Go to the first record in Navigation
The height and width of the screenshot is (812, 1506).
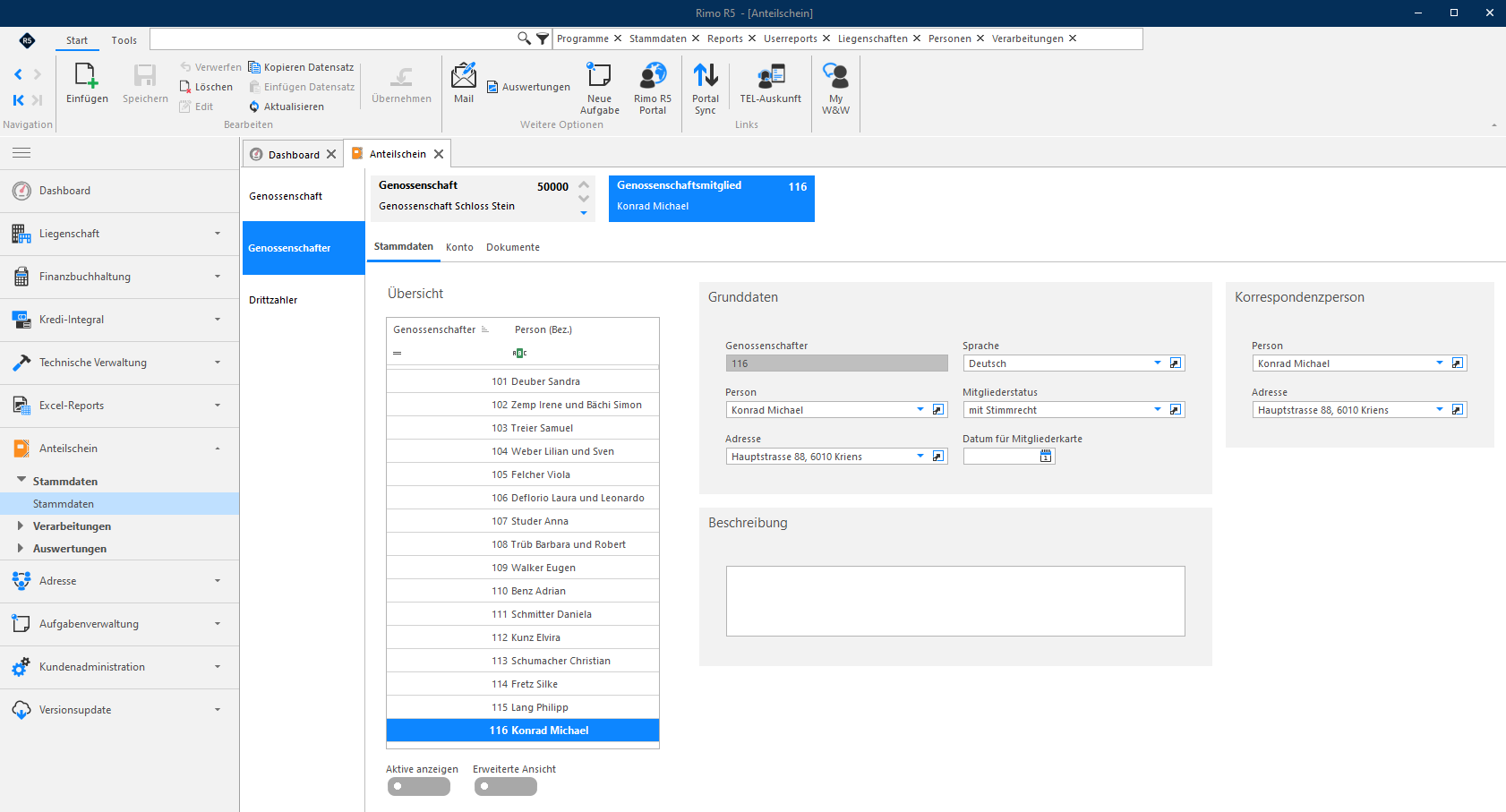tap(18, 100)
